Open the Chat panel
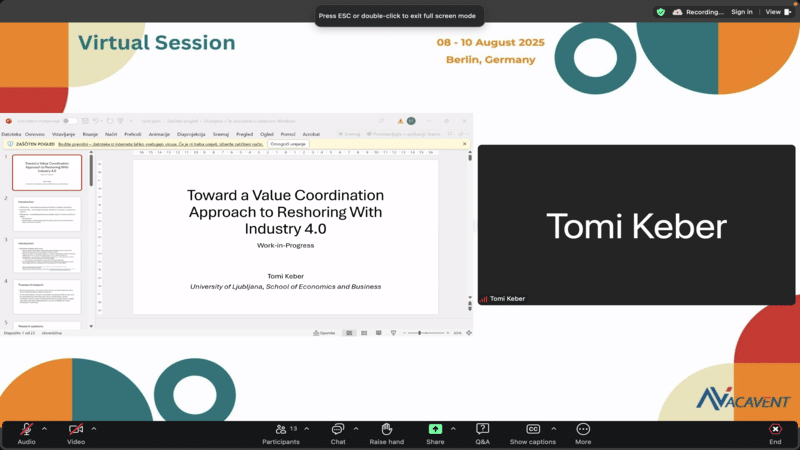The height and width of the screenshot is (450, 800). tap(338, 429)
